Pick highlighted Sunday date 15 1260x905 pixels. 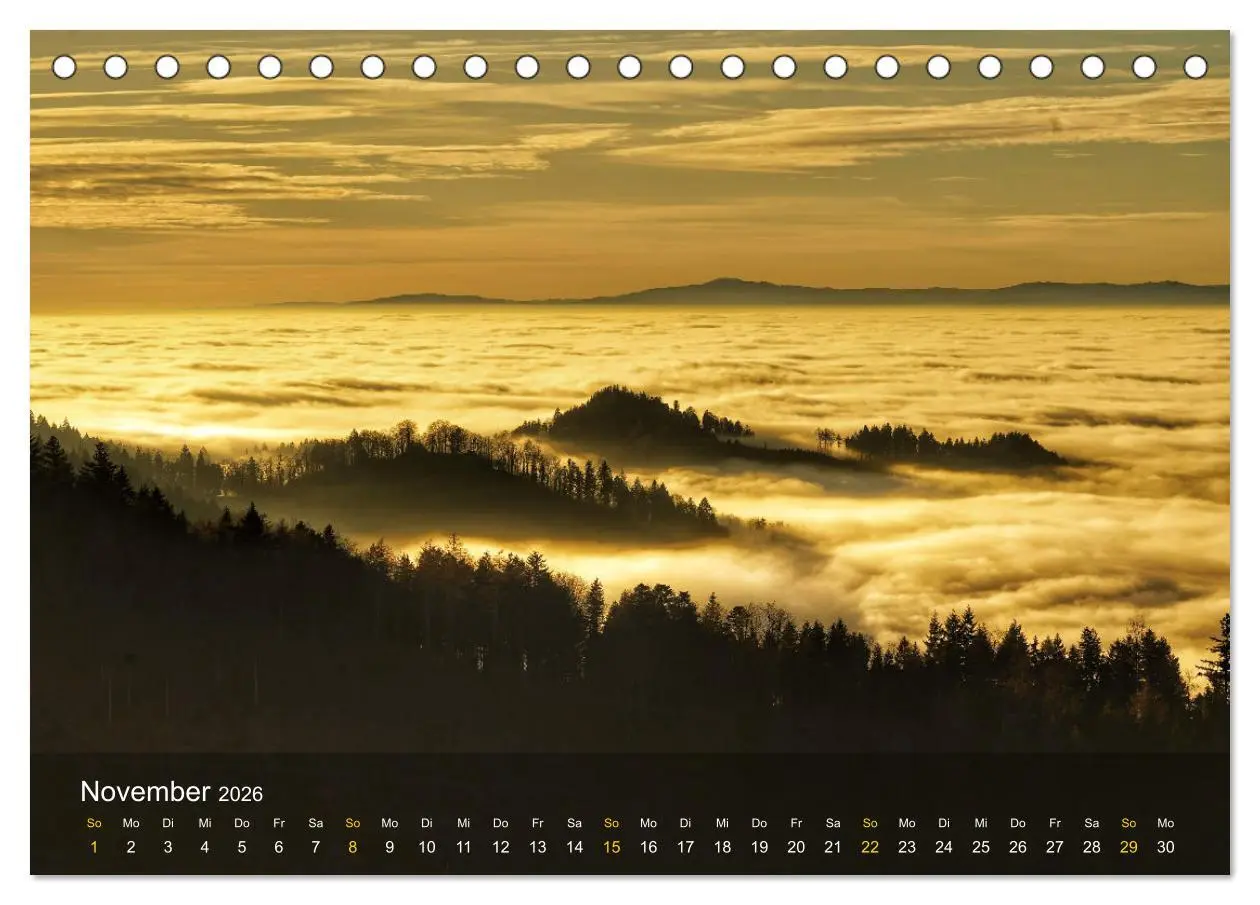point(612,847)
